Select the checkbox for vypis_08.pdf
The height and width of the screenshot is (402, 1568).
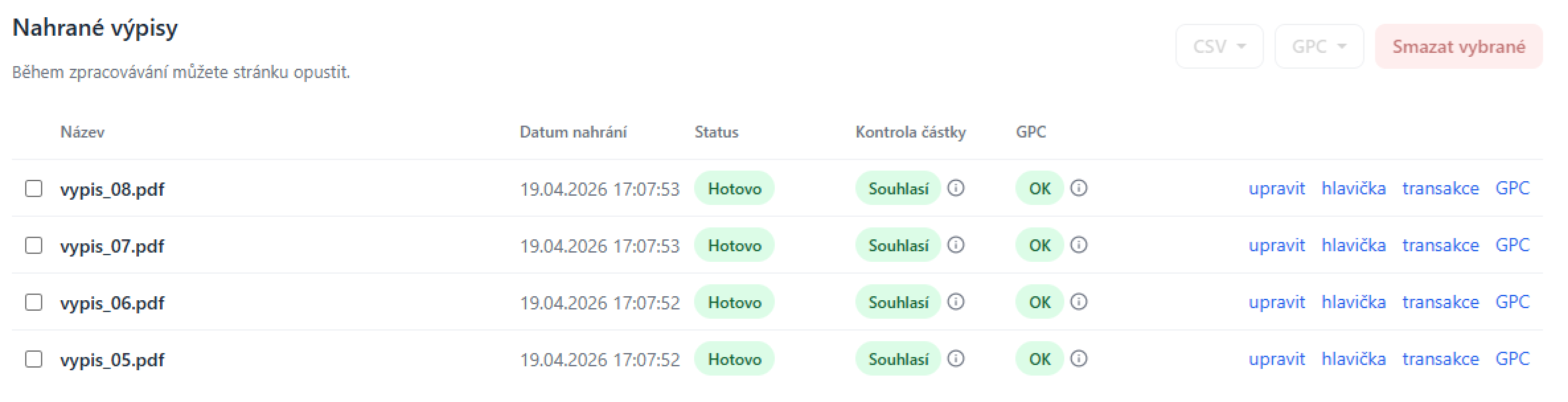(34, 188)
